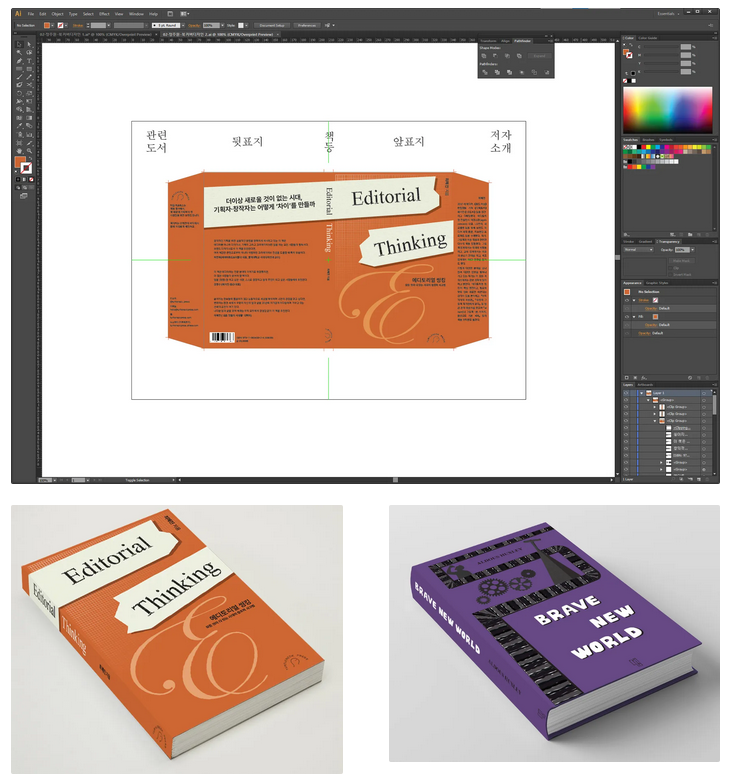This screenshot has height=782, width=733.
Task: Collapse Stroke row triangle in Appearance panel
Action: pos(634,300)
